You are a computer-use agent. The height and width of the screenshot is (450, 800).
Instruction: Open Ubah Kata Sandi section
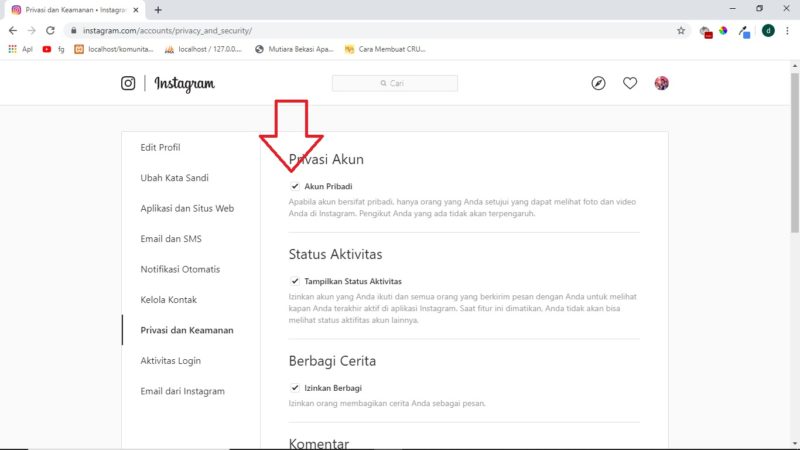(174, 178)
